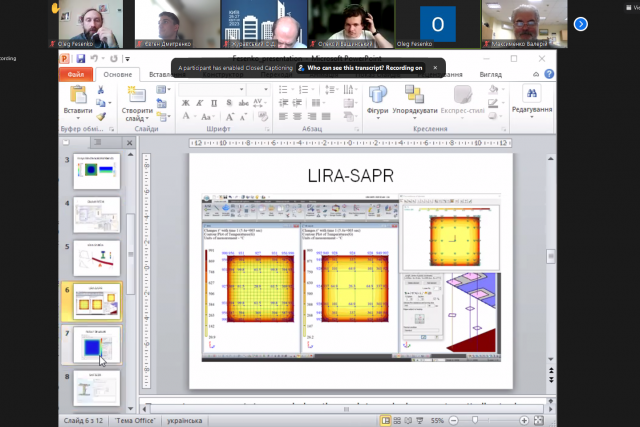Click the Експрес-стилі quick styles button
Viewport: 640px width, 427px height.
(462, 102)
